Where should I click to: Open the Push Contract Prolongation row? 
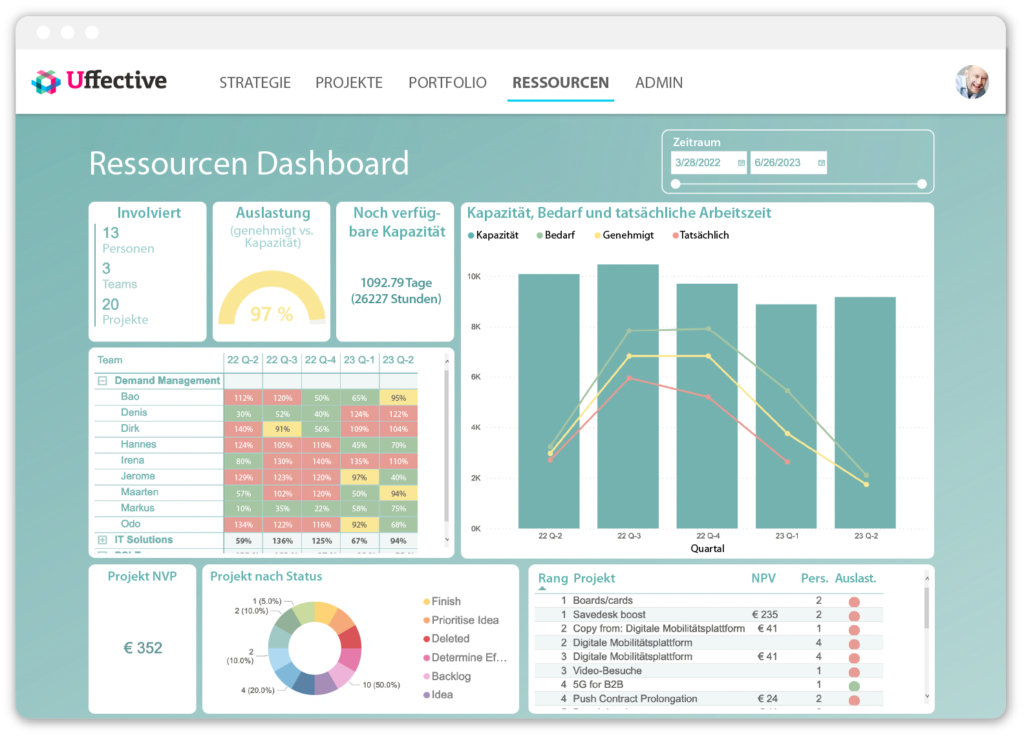pyautogui.click(x=709, y=699)
